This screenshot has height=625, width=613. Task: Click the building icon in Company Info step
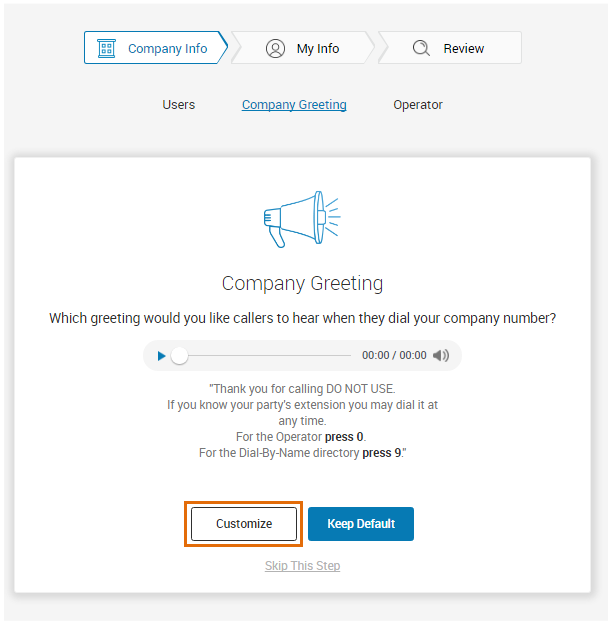(106, 48)
